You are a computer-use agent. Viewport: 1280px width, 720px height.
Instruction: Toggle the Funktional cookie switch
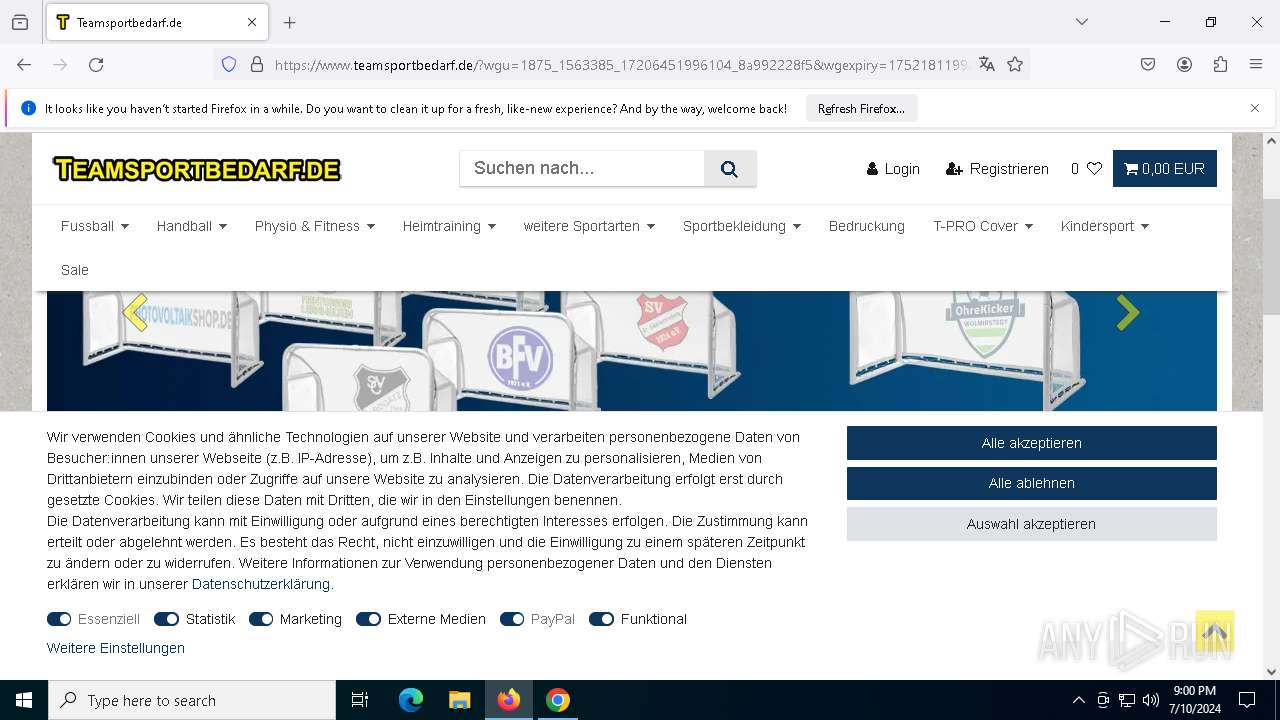coord(601,619)
